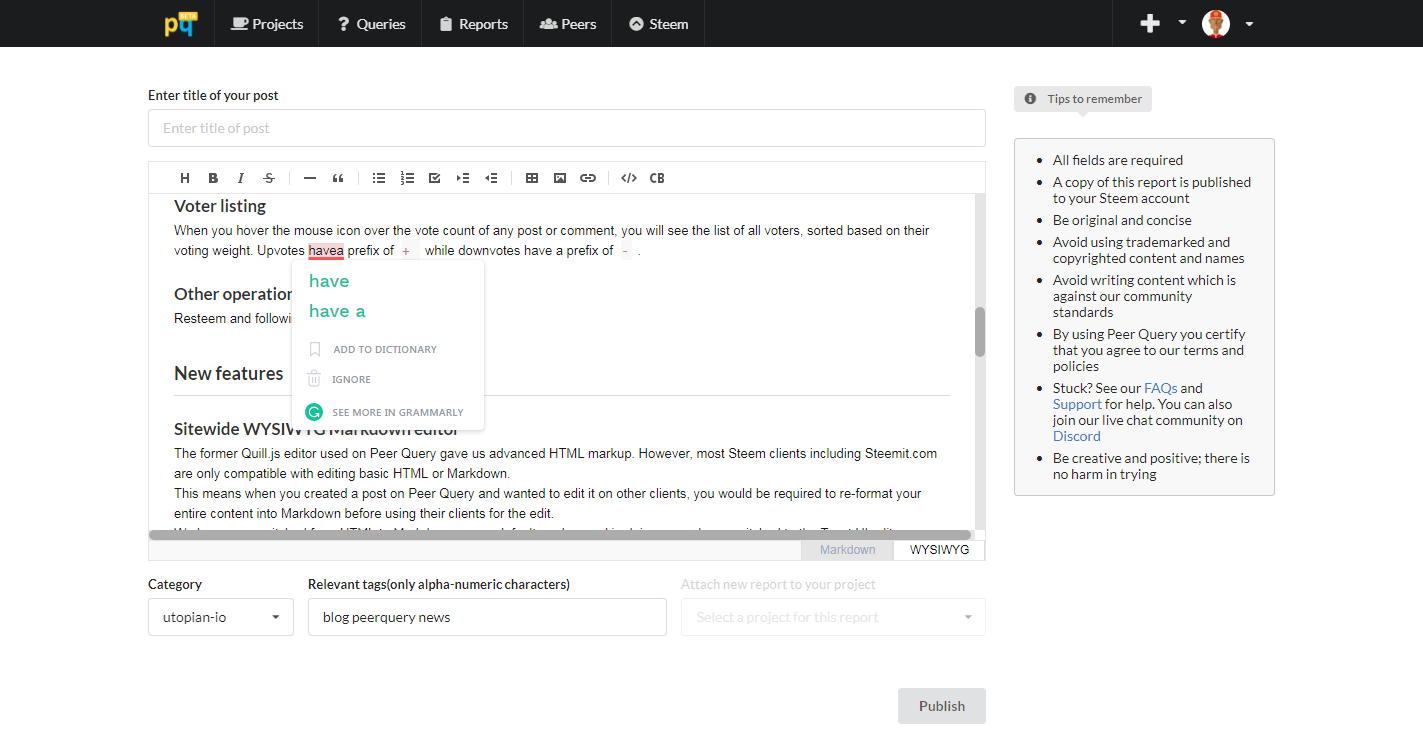Insert a task checklist
Image resolution: width=1423 pixels, height=741 pixels.
click(x=435, y=178)
